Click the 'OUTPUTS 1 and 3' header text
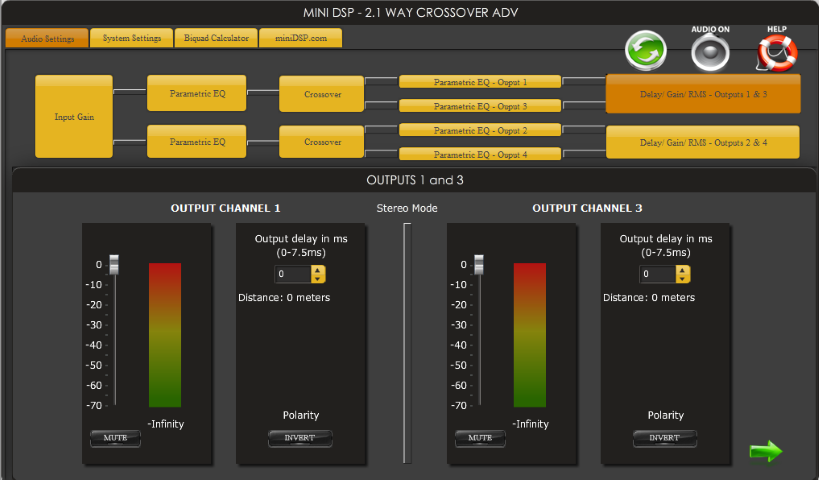819x480 pixels. click(415, 180)
